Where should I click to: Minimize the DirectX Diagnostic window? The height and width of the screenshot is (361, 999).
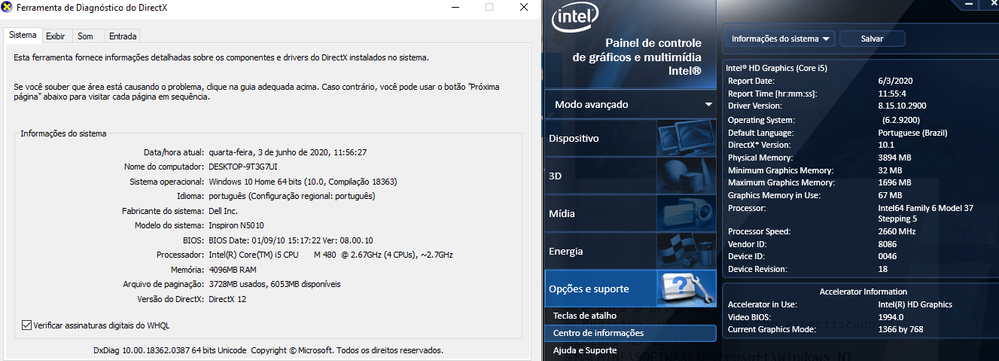coord(455,8)
